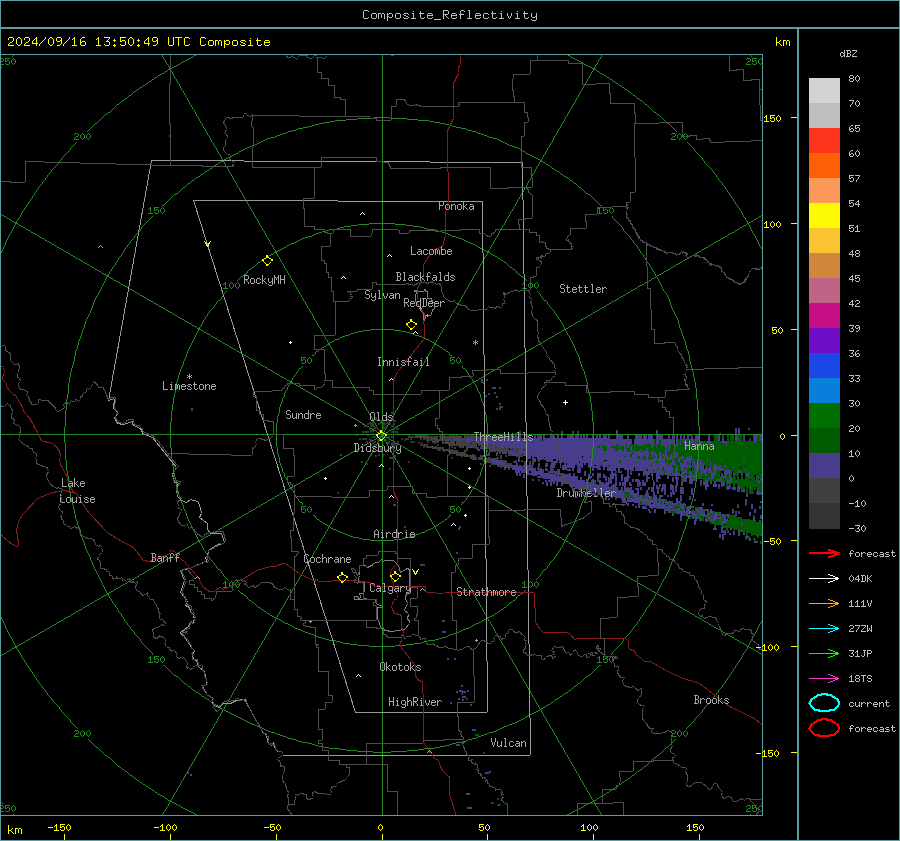Click the 2024/09/16 UTC timestamp text
Screen dimensions: 900x841
point(138,41)
